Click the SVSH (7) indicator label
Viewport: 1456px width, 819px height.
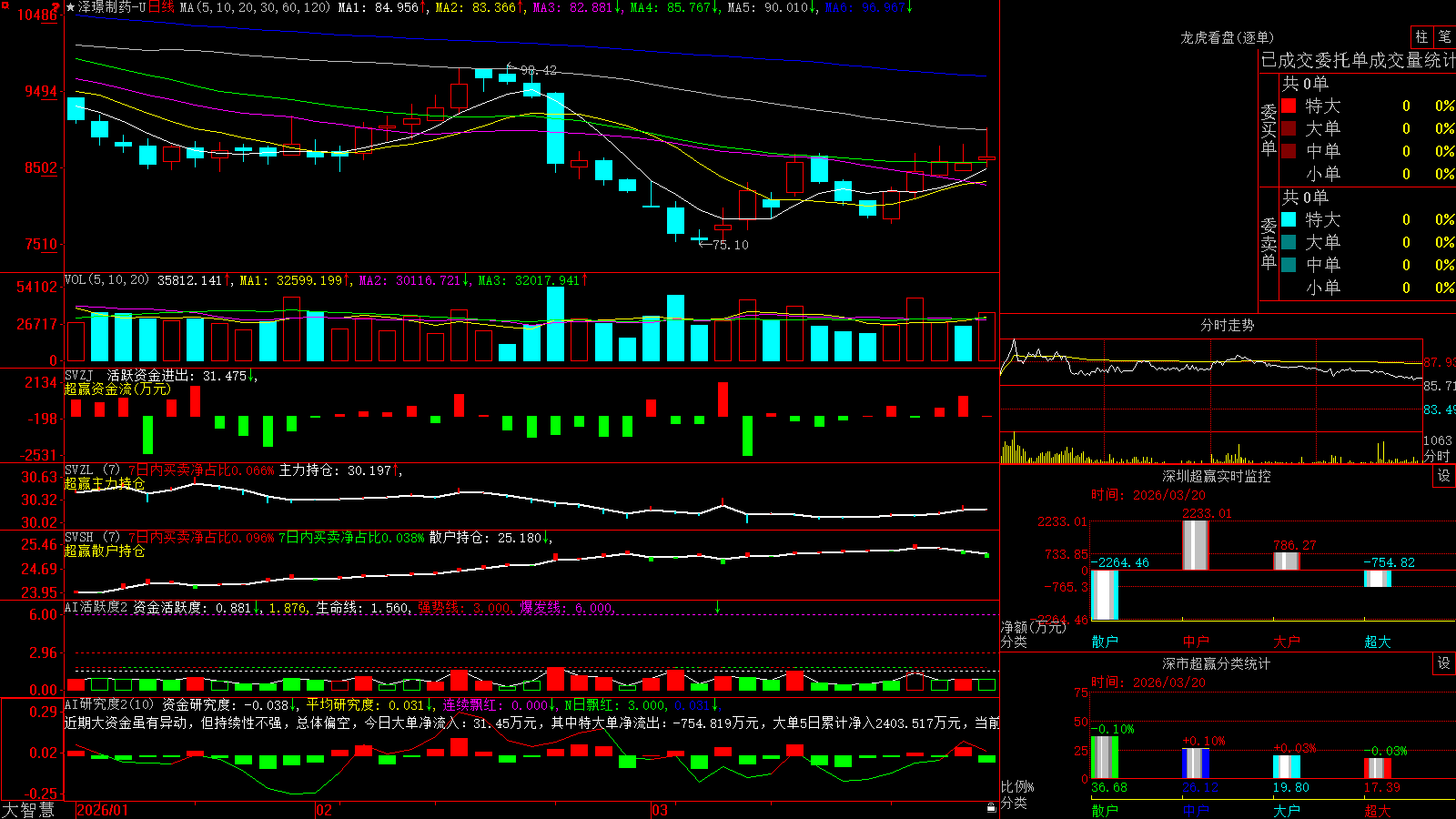pos(93,538)
